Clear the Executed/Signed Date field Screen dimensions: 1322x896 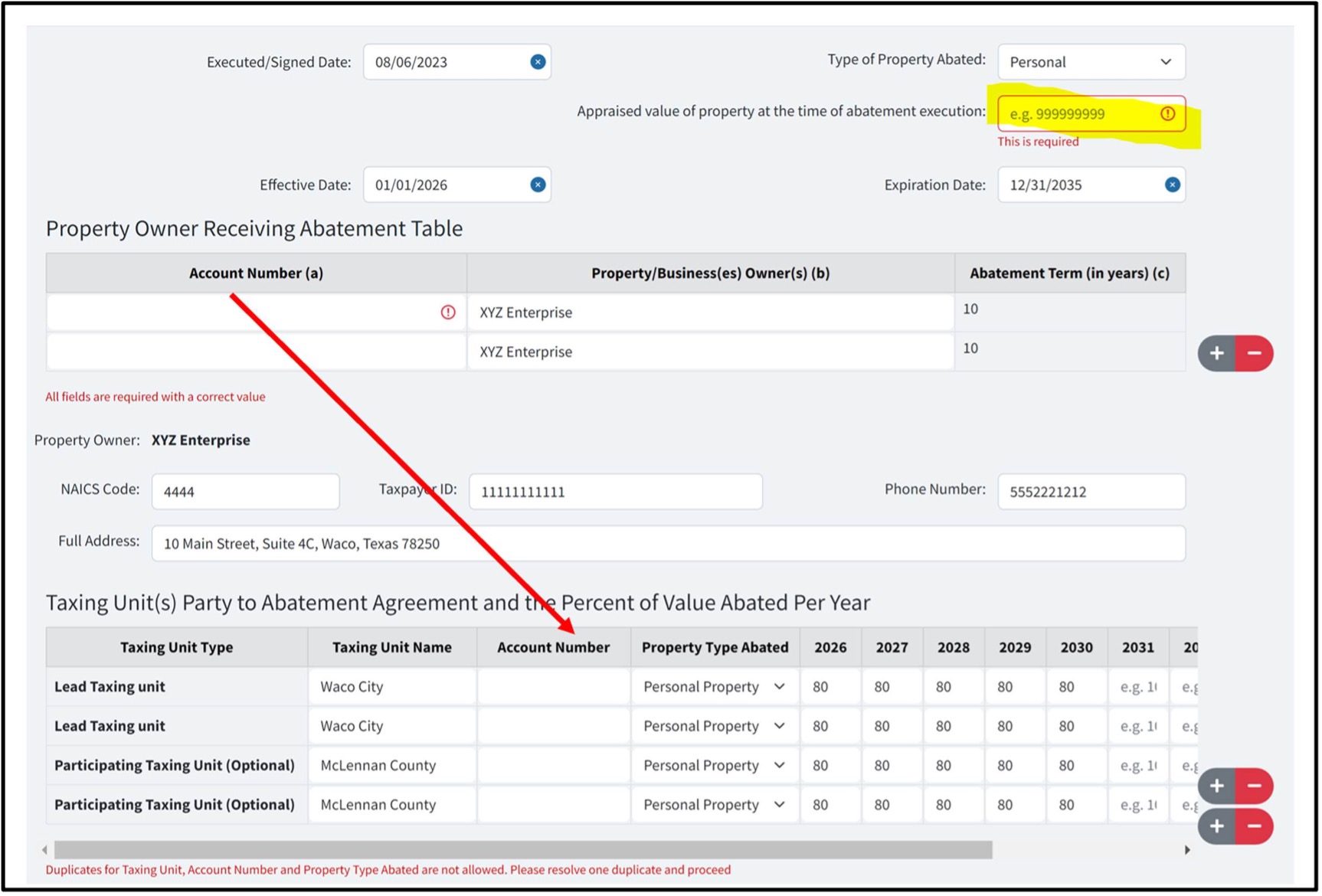click(538, 62)
